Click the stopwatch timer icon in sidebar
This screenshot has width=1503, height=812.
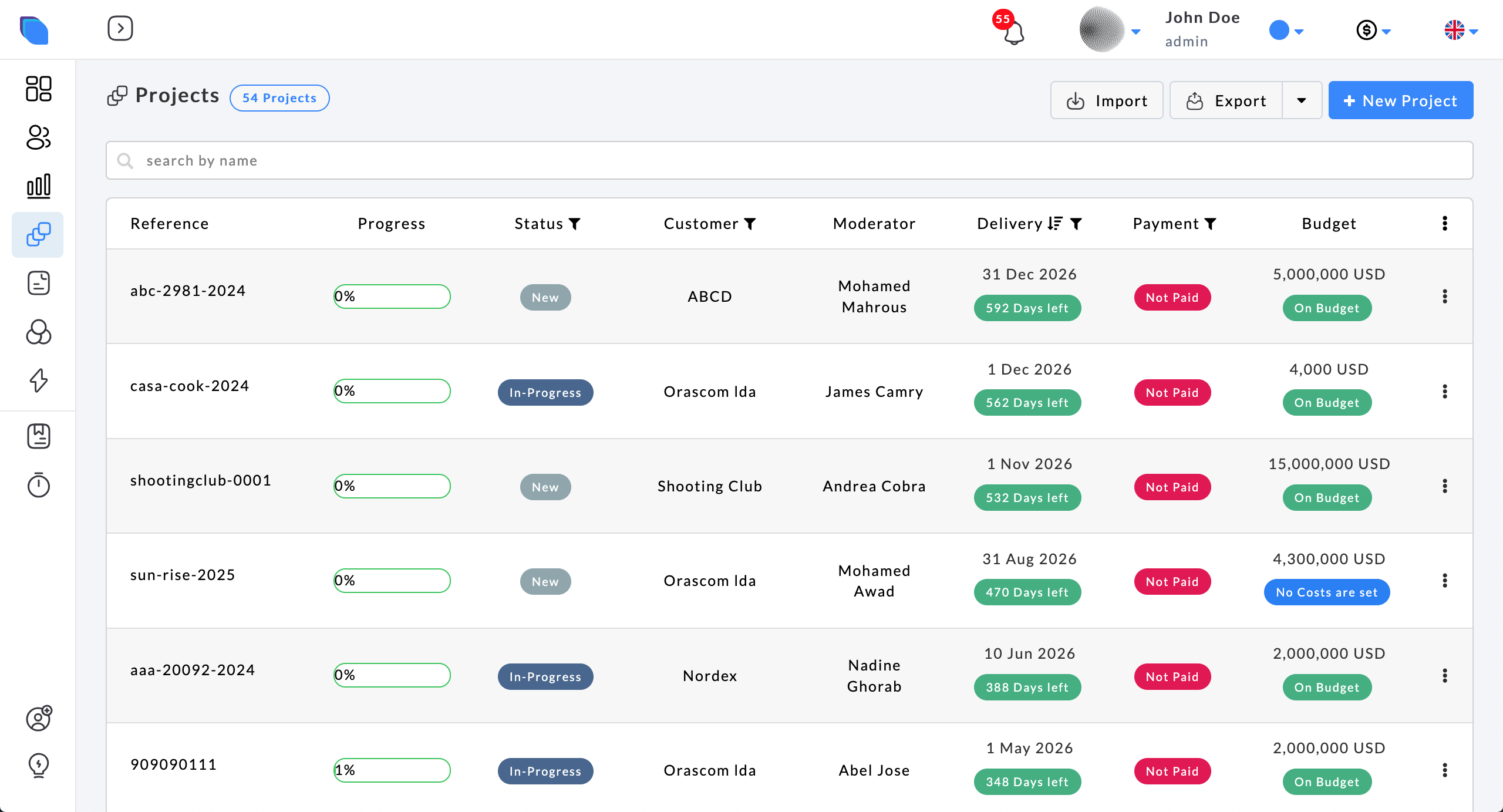[39, 485]
